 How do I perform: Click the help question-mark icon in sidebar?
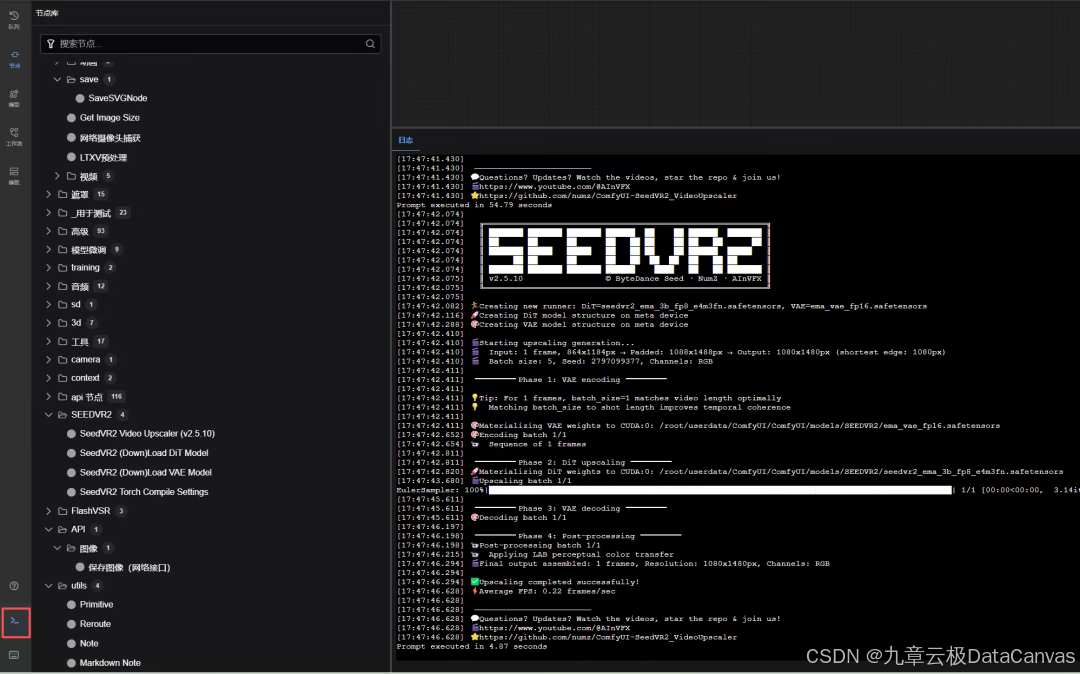tap(14, 586)
